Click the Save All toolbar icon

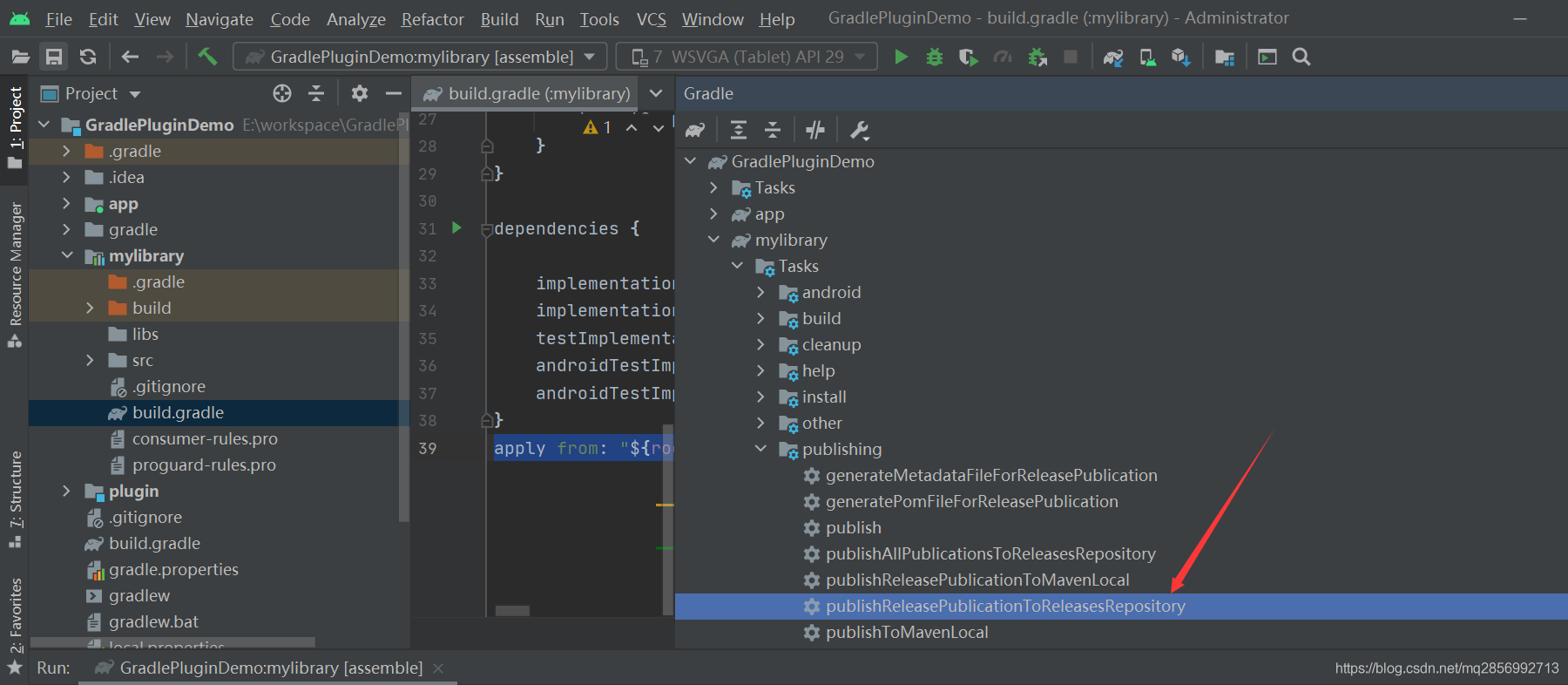pyautogui.click(x=54, y=58)
